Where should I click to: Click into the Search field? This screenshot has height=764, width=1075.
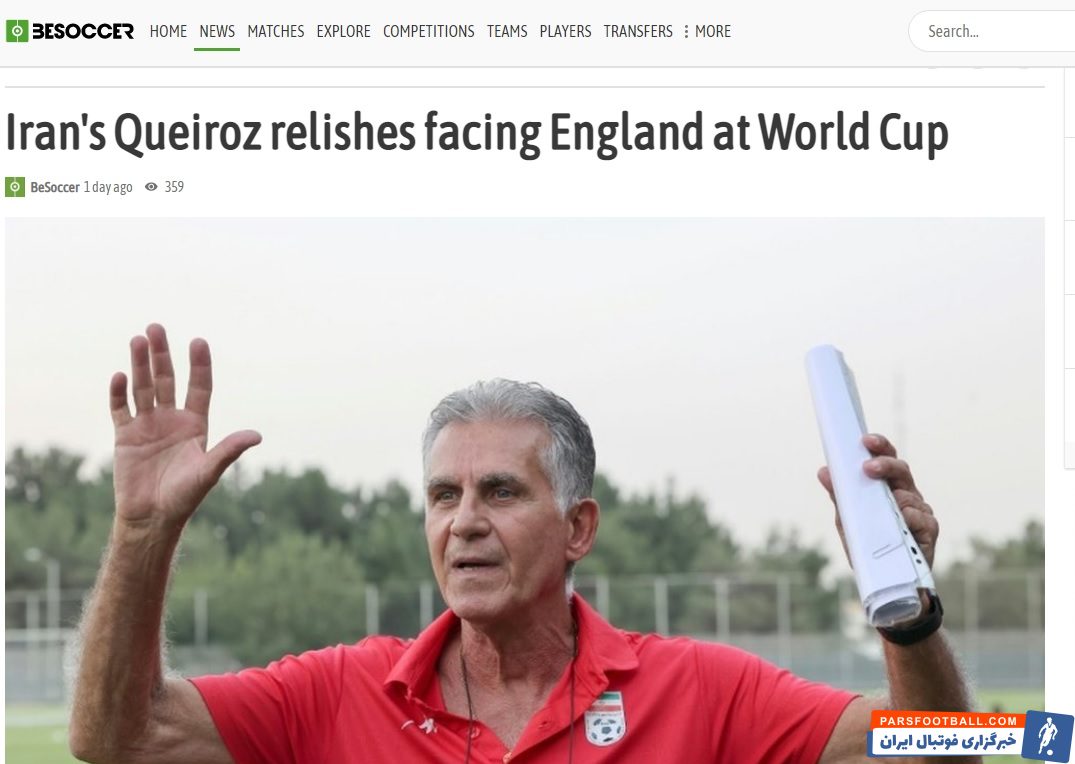(994, 32)
